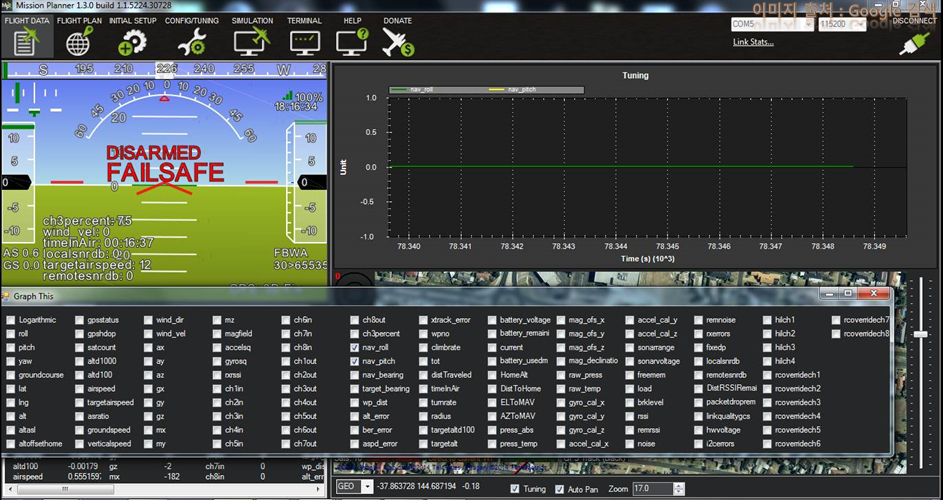943x500 pixels.
Task: Click the map zoom vertical slider handle
Action: [921, 335]
